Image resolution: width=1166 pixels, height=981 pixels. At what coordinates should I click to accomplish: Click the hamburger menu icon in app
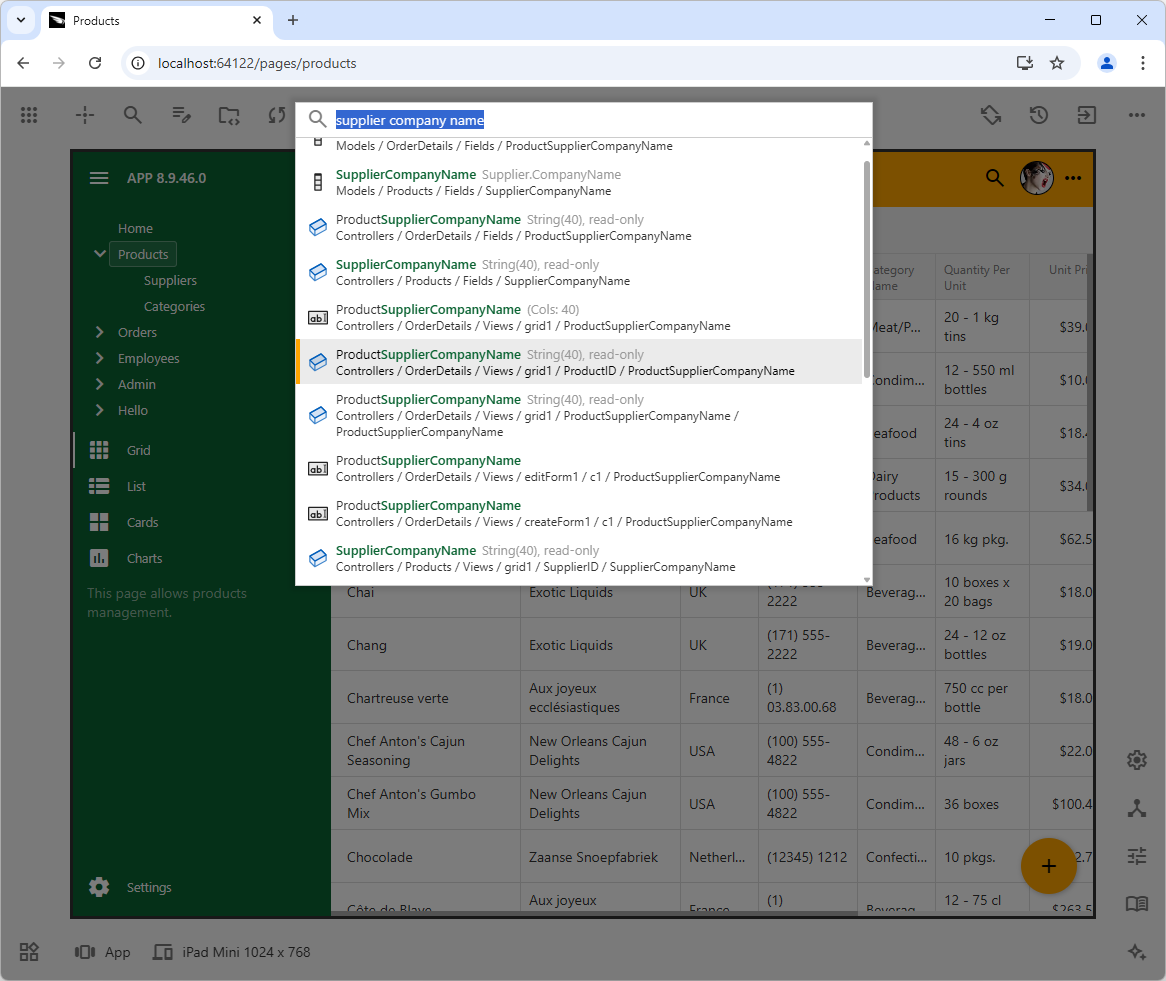pyautogui.click(x=99, y=178)
